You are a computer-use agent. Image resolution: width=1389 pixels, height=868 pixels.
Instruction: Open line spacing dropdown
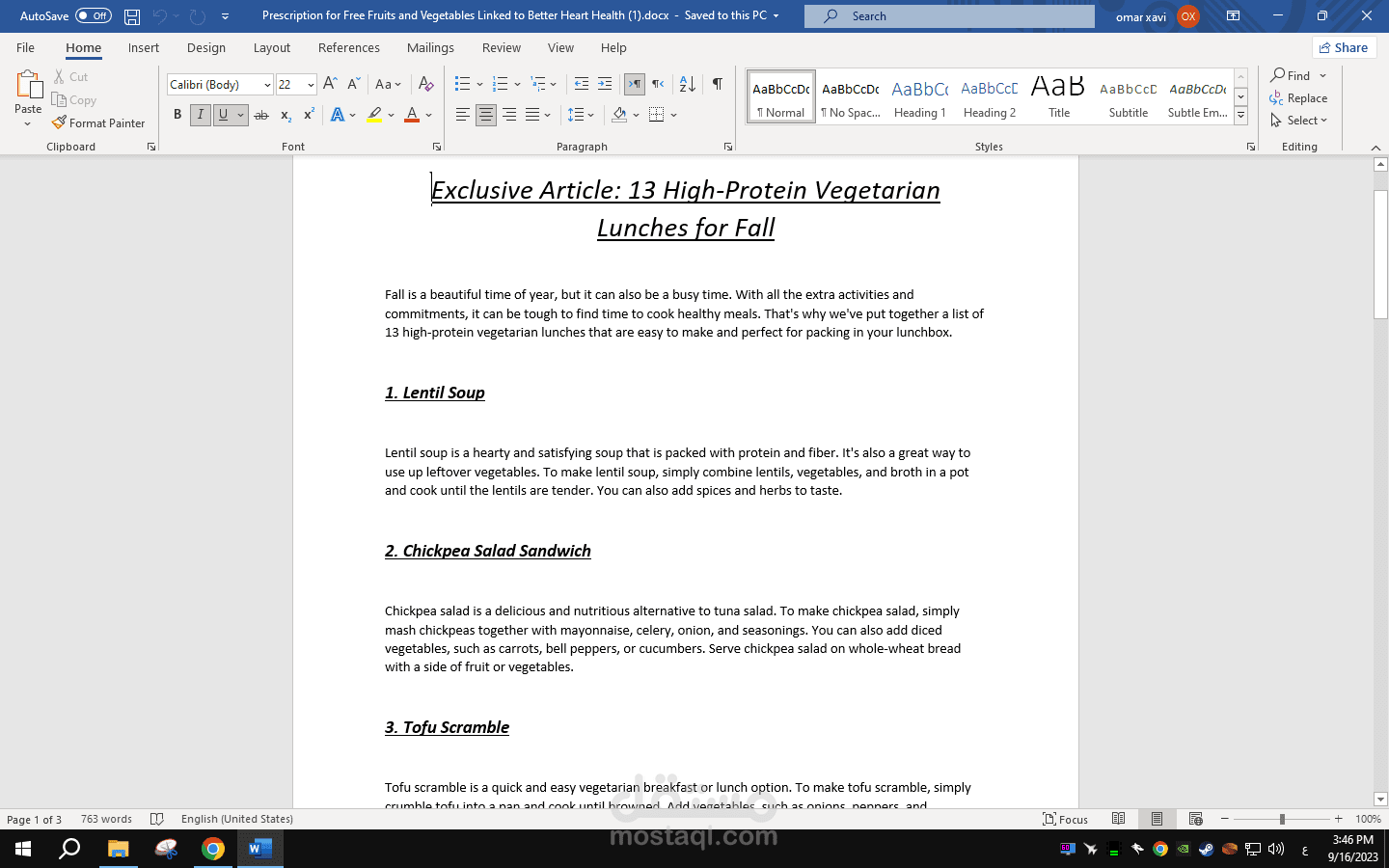pyautogui.click(x=581, y=115)
